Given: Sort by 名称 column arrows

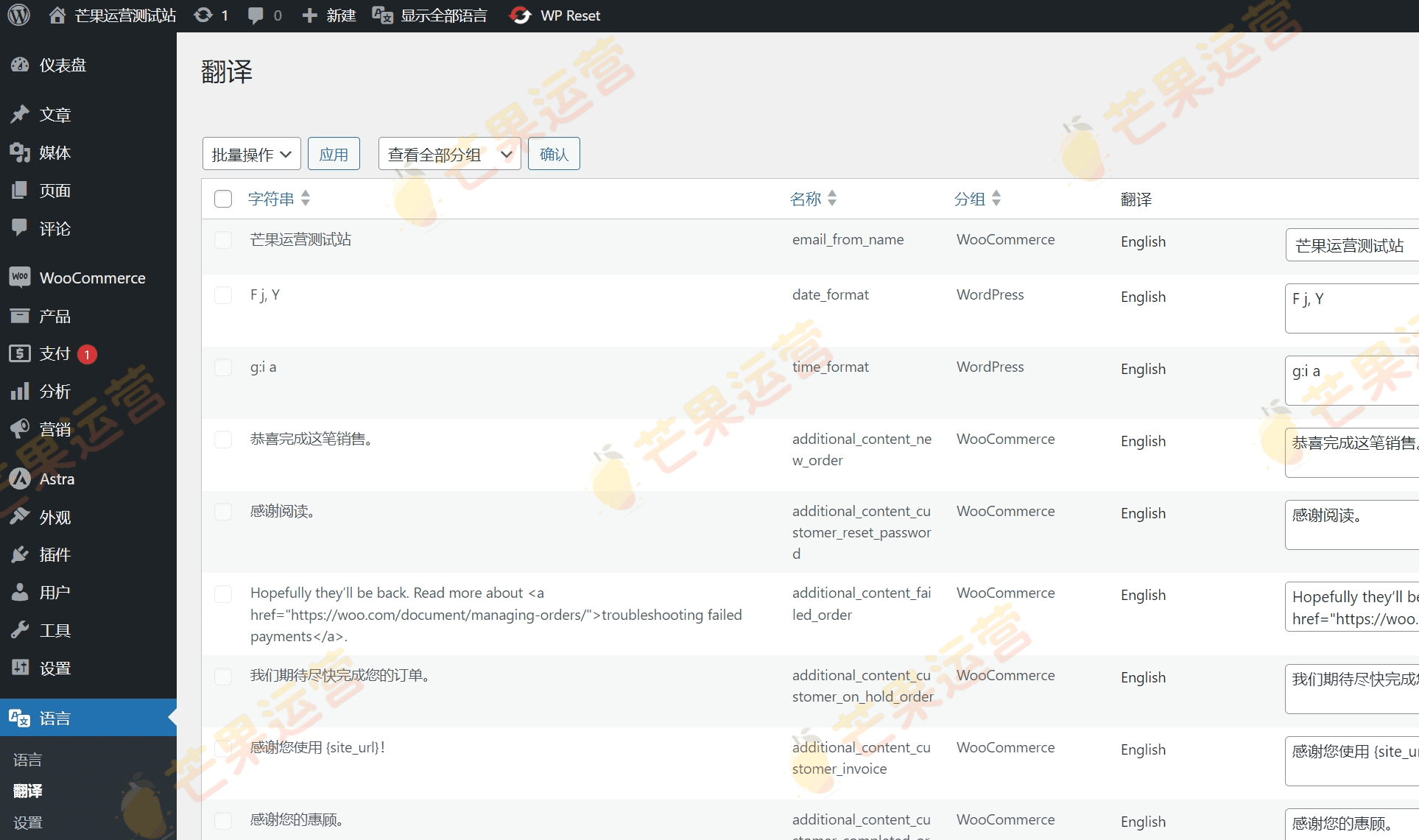Looking at the screenshot, I should coord(832,198).
